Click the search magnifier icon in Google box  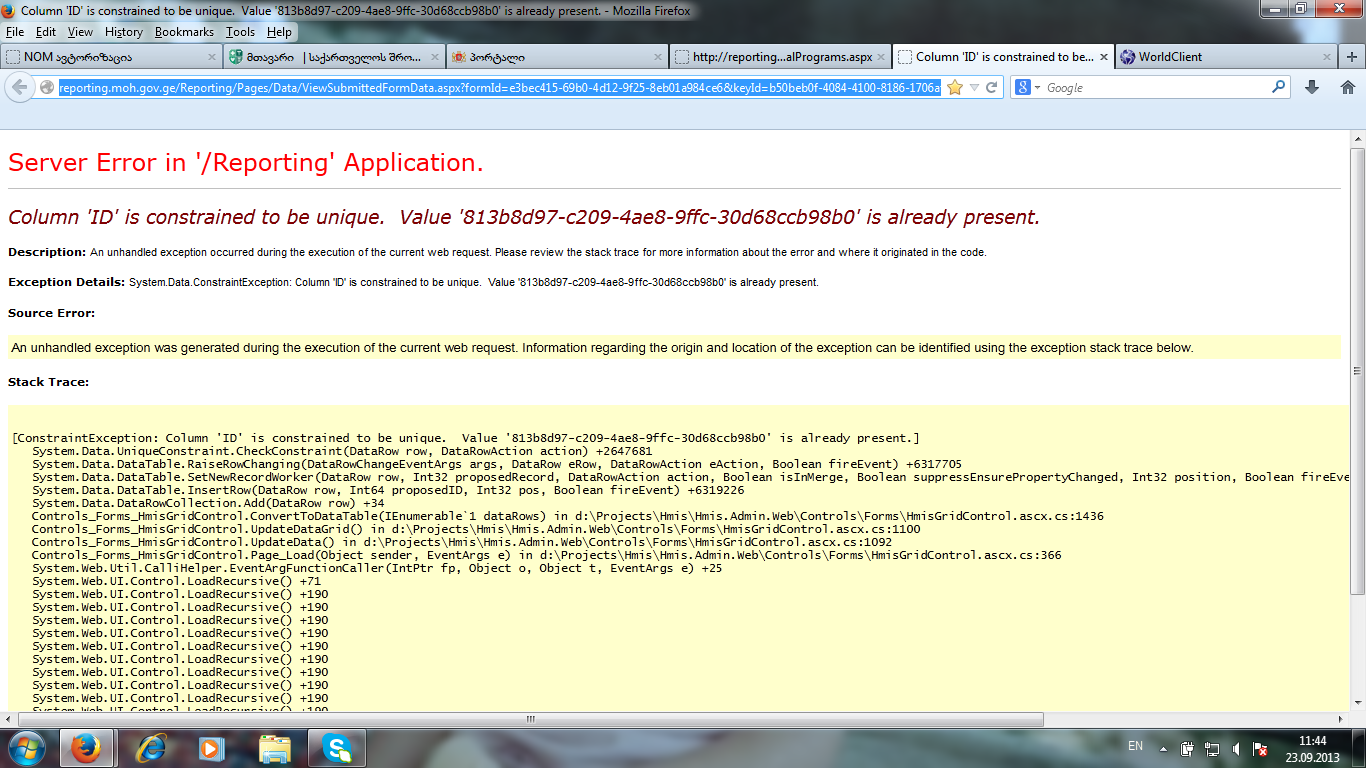coord(1279,88)
